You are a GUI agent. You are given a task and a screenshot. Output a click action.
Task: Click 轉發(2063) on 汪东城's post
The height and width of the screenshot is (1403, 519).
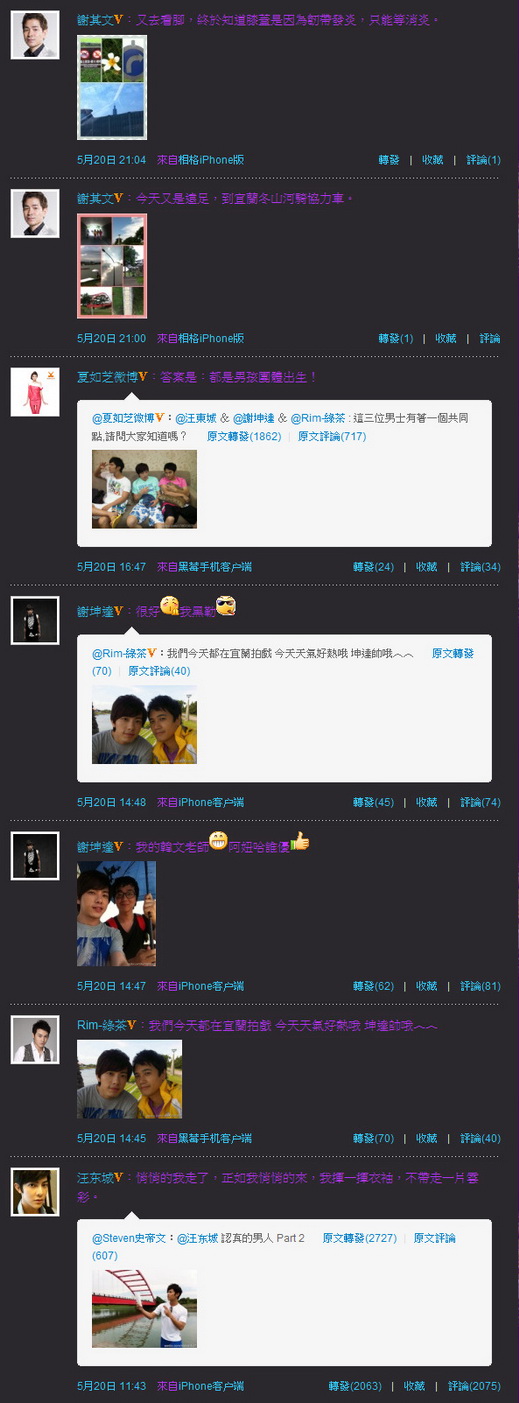coord(354,1386)
